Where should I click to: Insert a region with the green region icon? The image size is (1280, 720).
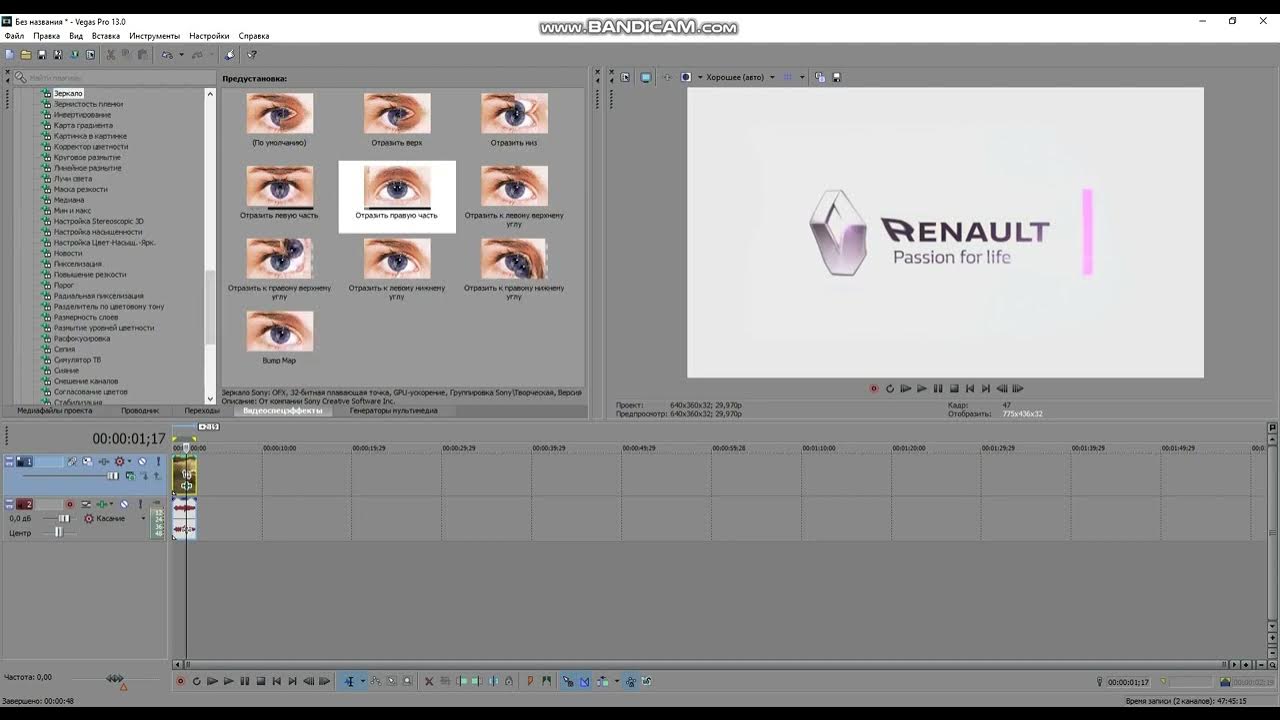(547, 681)
